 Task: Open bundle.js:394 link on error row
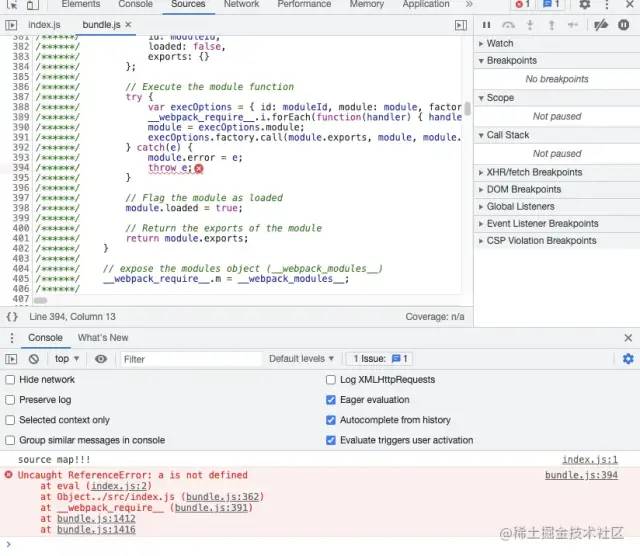pyautogui.click(x=581, y=475)
